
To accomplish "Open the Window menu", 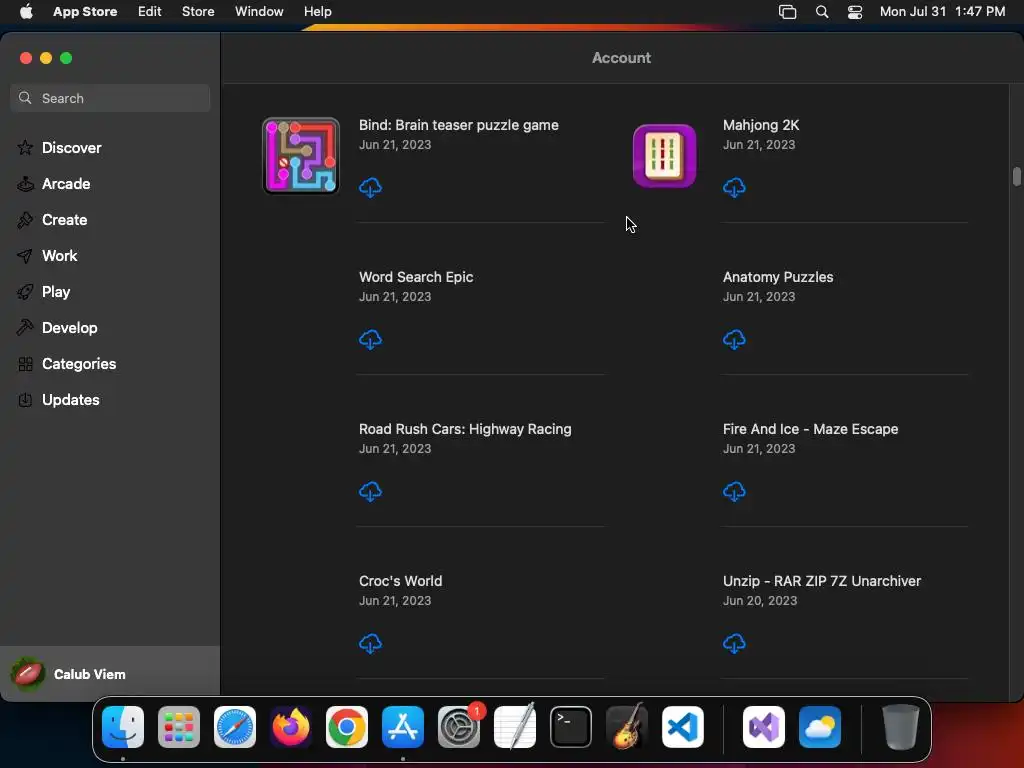I will pyautogui.click(x=259, y=11).
